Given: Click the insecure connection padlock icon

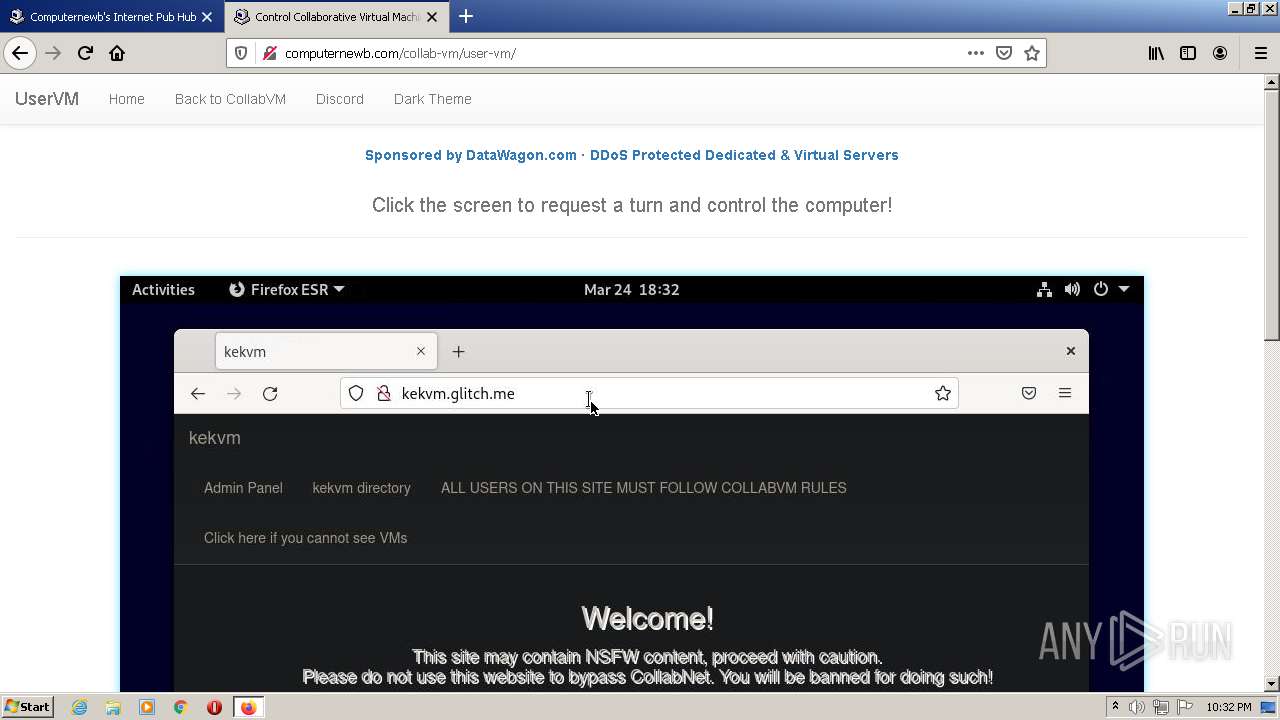Looking at the screenshot, I should (x=268, y=53).
